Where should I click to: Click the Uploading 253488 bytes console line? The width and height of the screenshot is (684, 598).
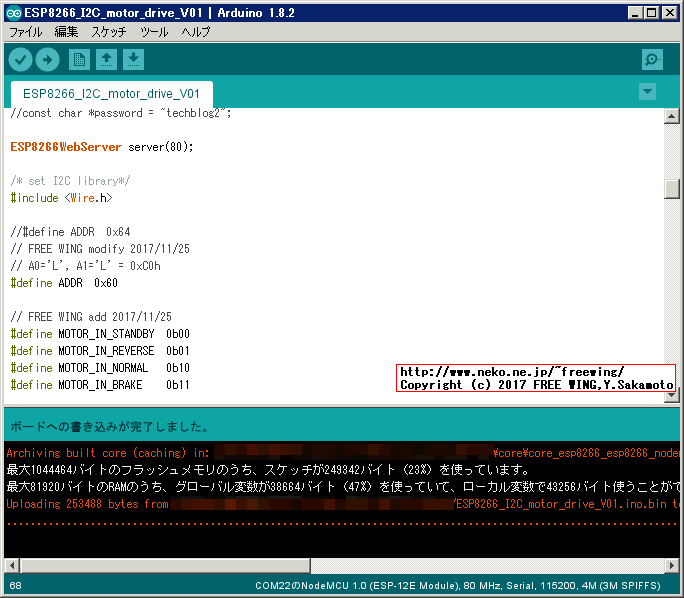[342, 504]
